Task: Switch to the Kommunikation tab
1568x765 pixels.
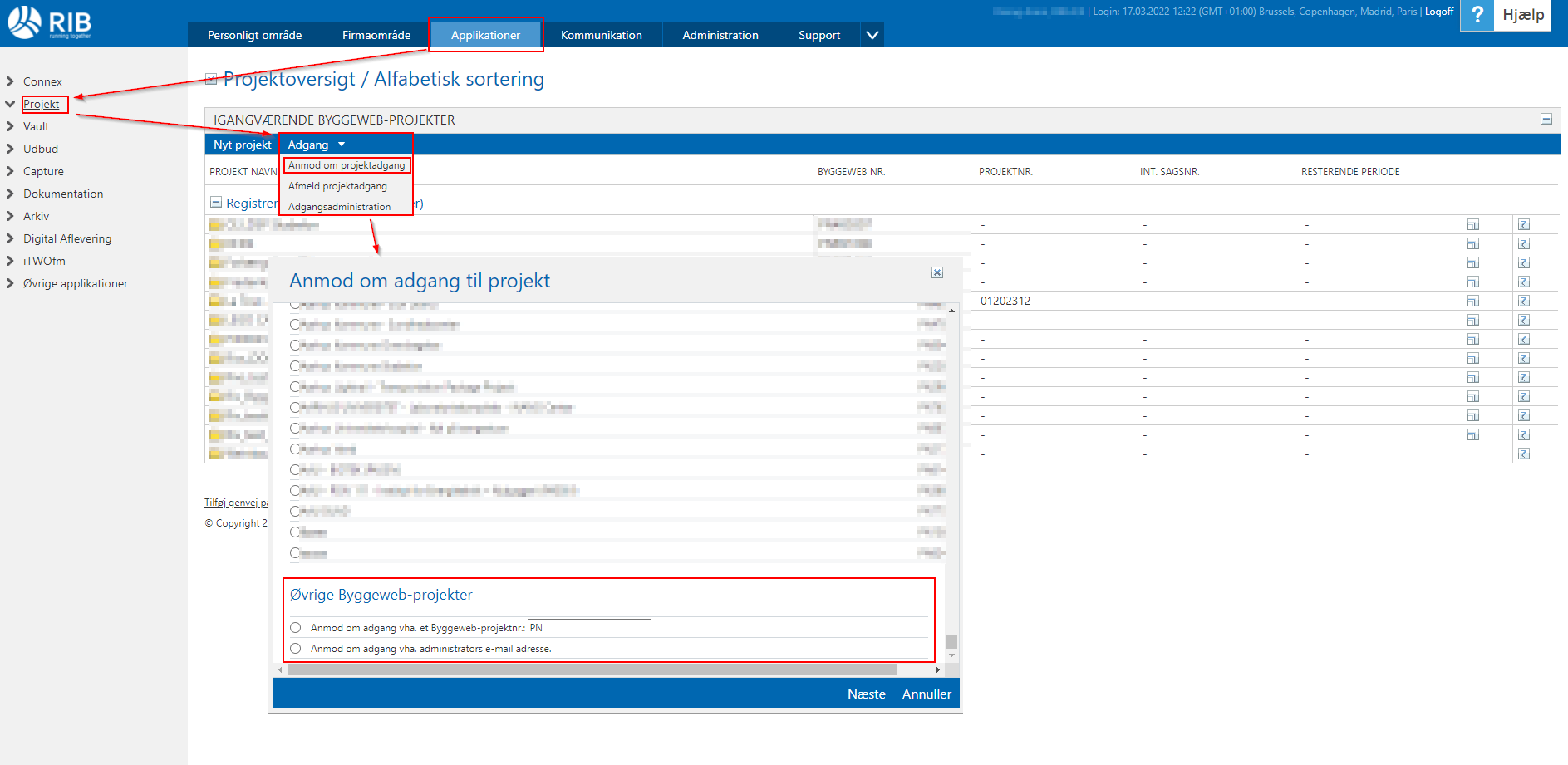Action: pyautogui.click(x=601, y=35)
